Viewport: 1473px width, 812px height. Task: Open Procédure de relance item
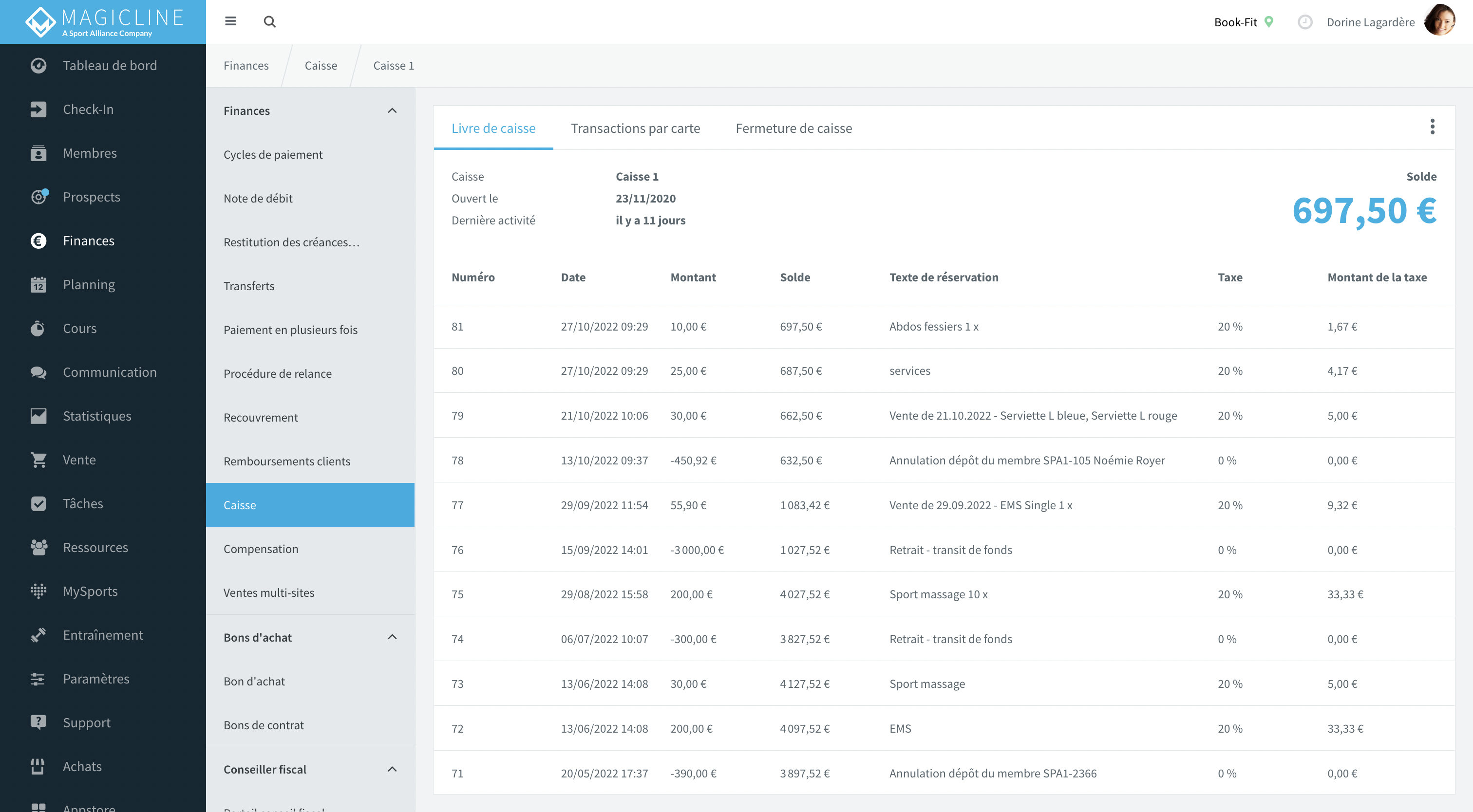click(x=310, y=374)
